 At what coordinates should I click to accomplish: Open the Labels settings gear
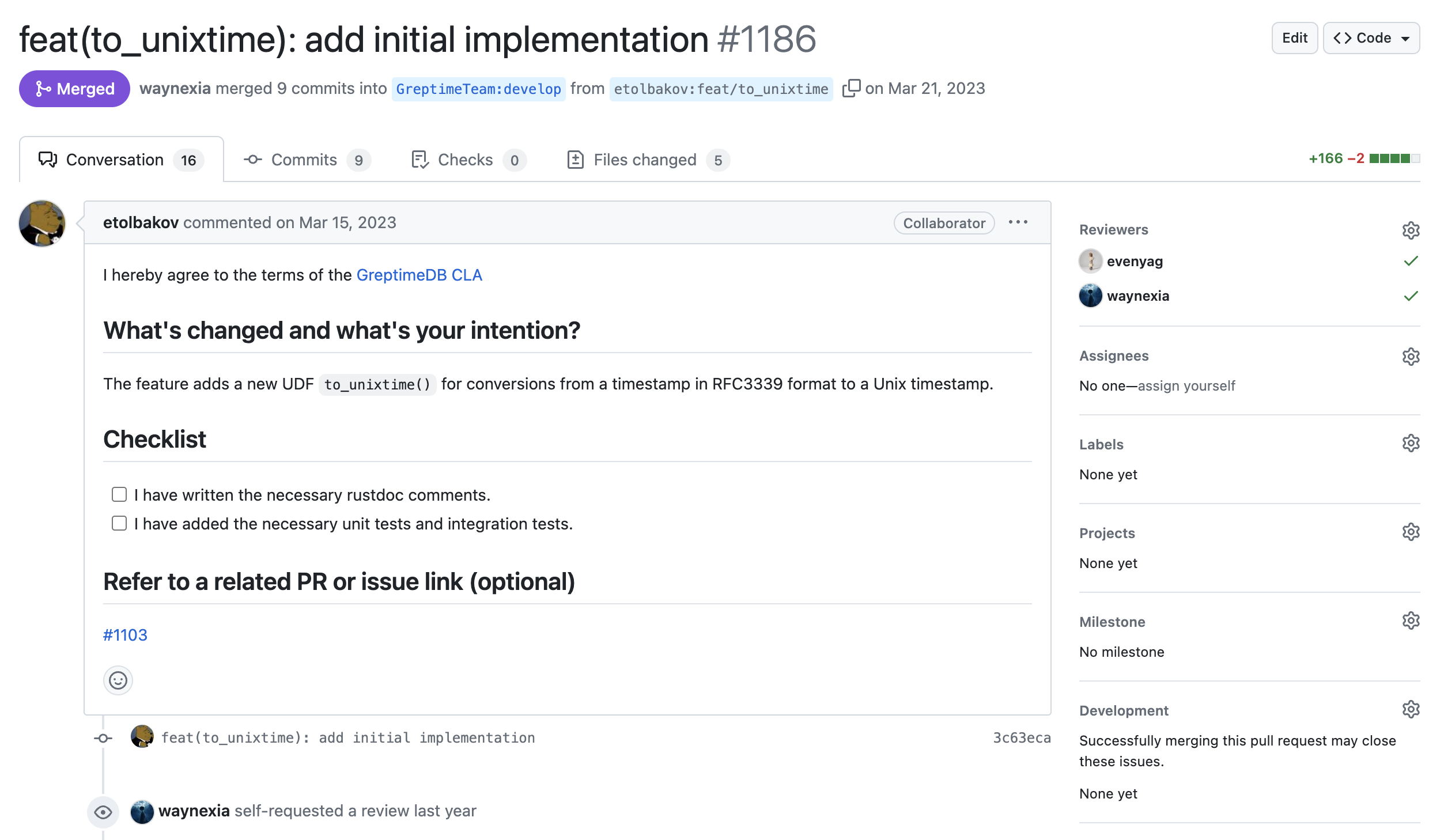point(1410,444)
